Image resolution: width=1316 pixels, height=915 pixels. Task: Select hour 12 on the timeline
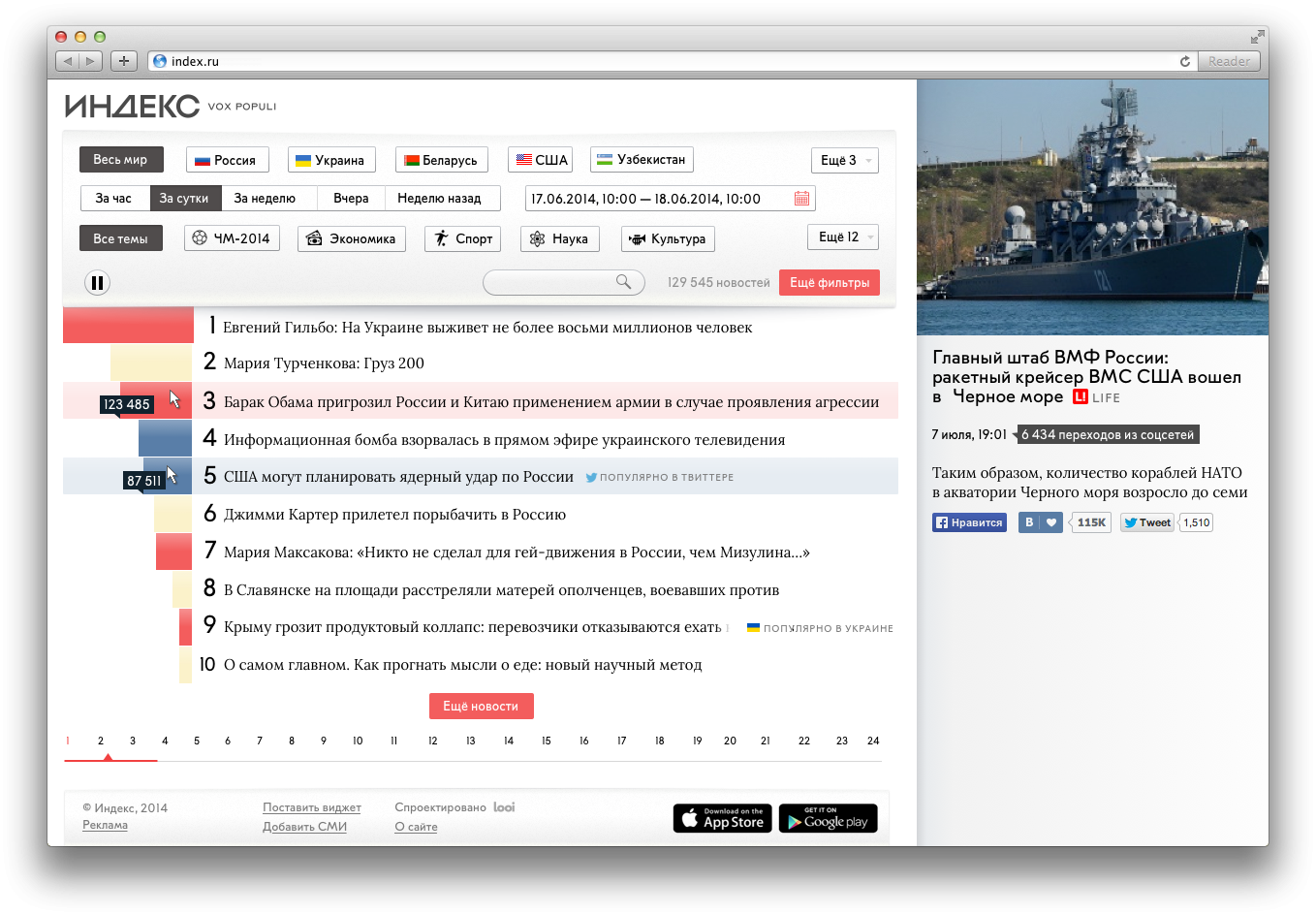click(432, 741)
